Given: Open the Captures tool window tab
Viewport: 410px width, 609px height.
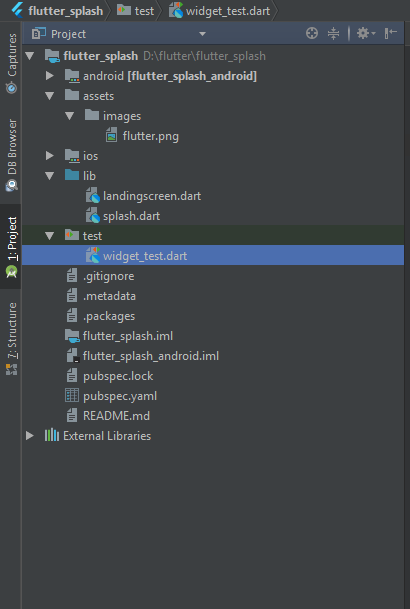Looking at the screenshot, I should tap(12, 63).
